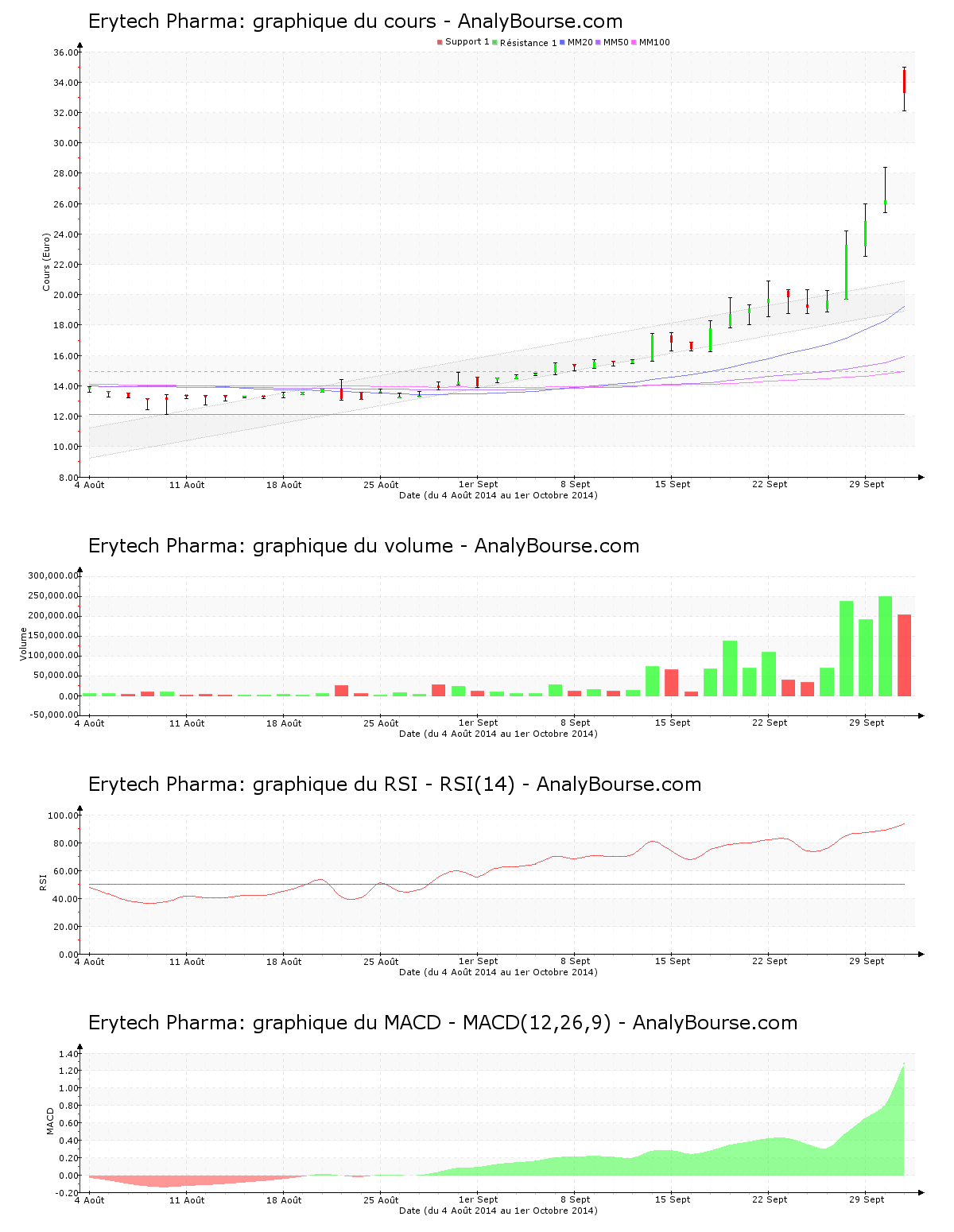
Task: Click the Résistance 1 legend text
Action: [x=529, y=43]
